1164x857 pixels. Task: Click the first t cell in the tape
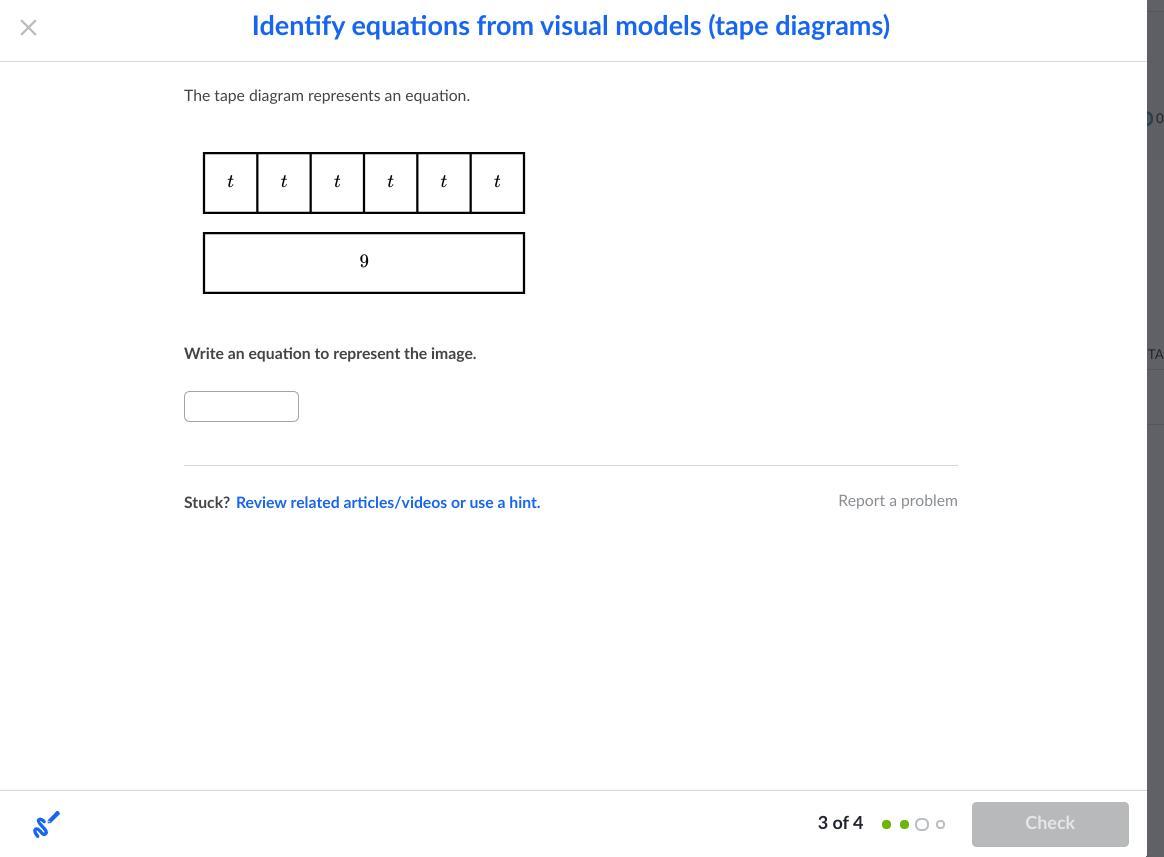231,183
